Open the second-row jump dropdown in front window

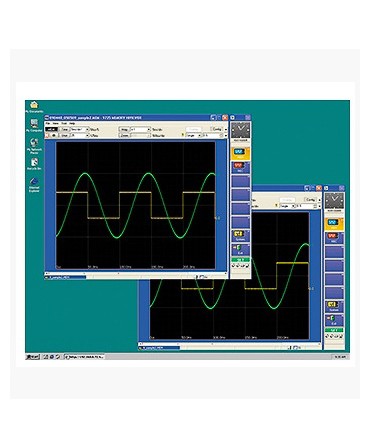tap(80, 135)
